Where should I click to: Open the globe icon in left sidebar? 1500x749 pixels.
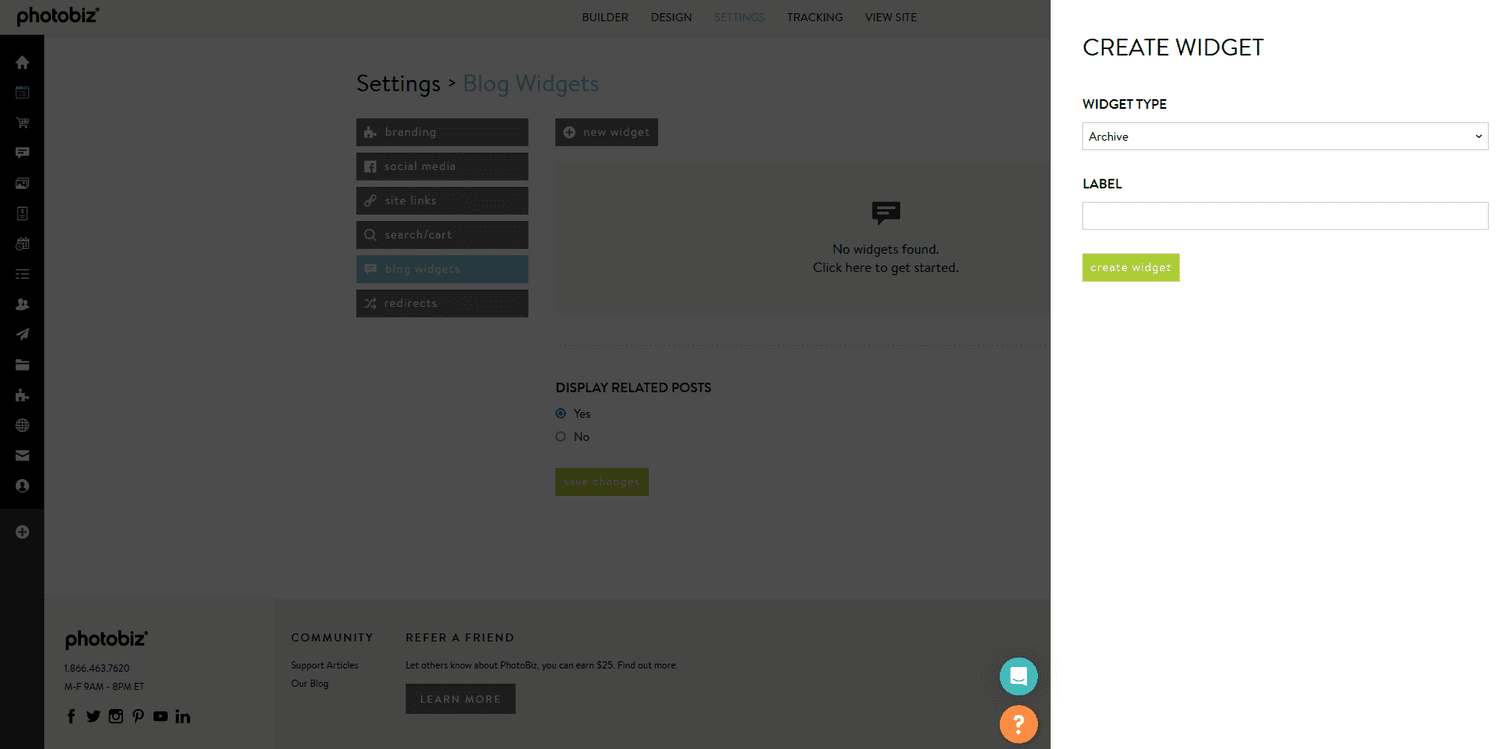pos(22,425)
